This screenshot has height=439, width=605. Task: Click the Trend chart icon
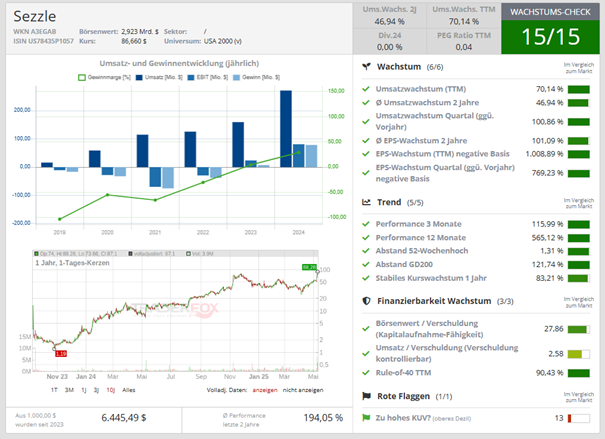pyautogui.click(x=366, y=202)
